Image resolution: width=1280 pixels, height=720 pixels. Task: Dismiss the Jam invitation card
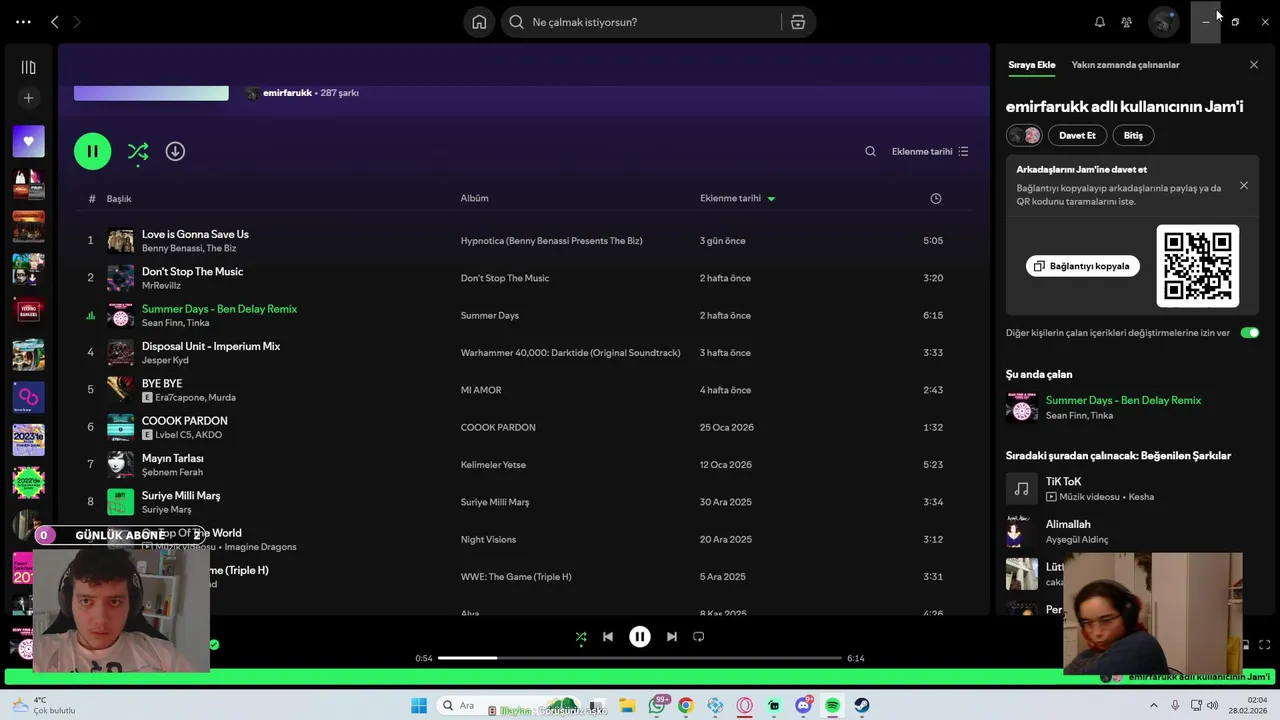(x=1244, y=185)
